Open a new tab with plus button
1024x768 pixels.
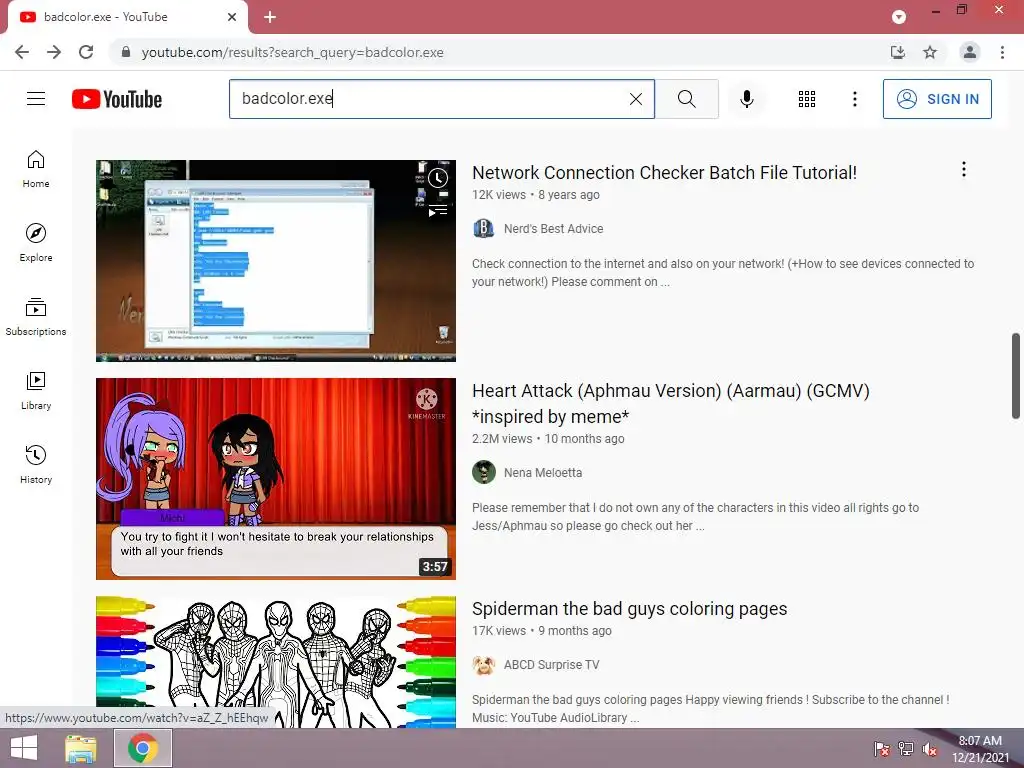pyautogui.click(x=270, y=17)
